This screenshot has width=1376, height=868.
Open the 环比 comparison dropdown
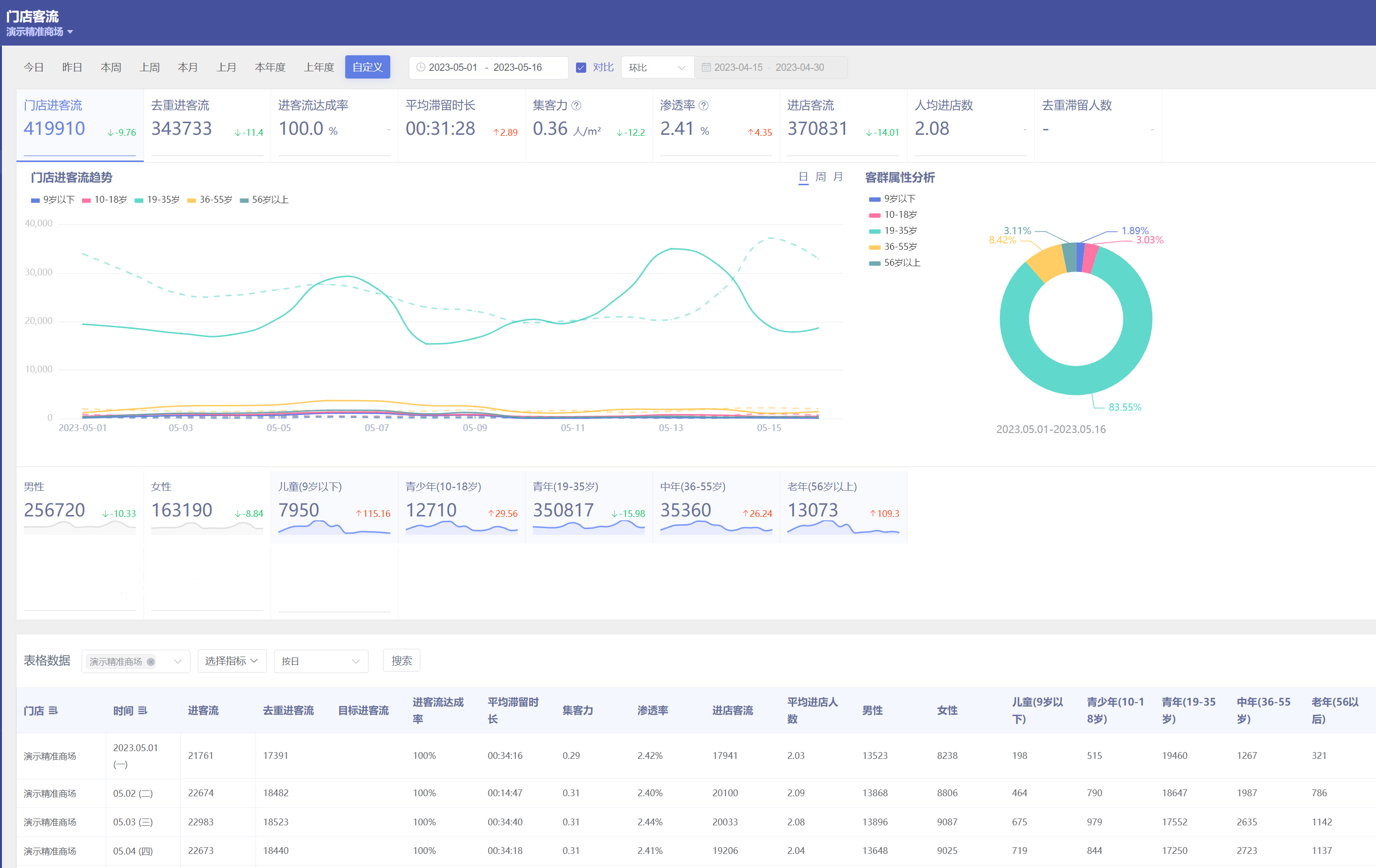pyautogui.click(x=656, y=67)
